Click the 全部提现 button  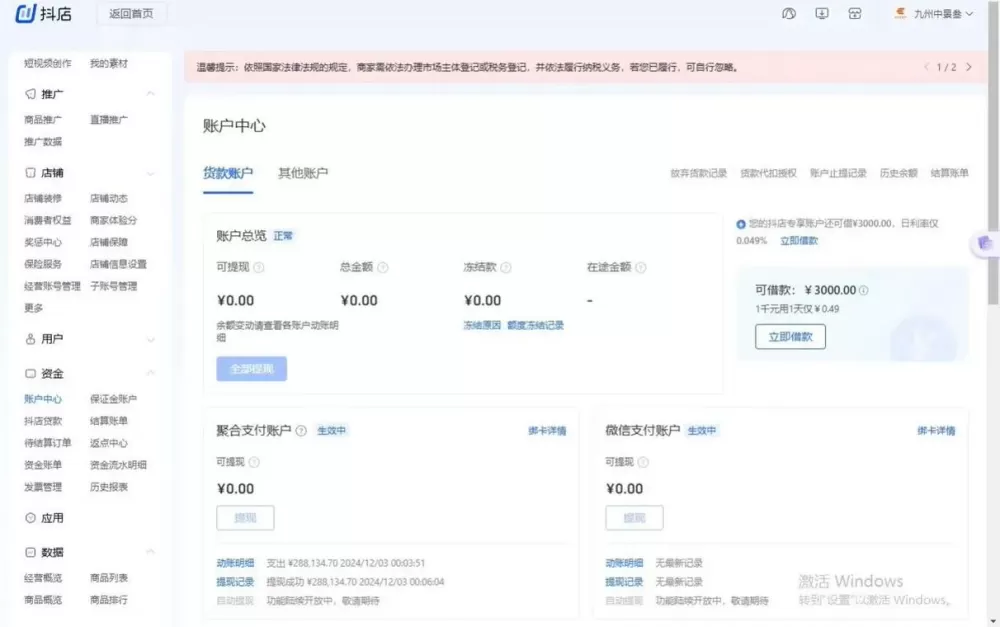(251, 369)
